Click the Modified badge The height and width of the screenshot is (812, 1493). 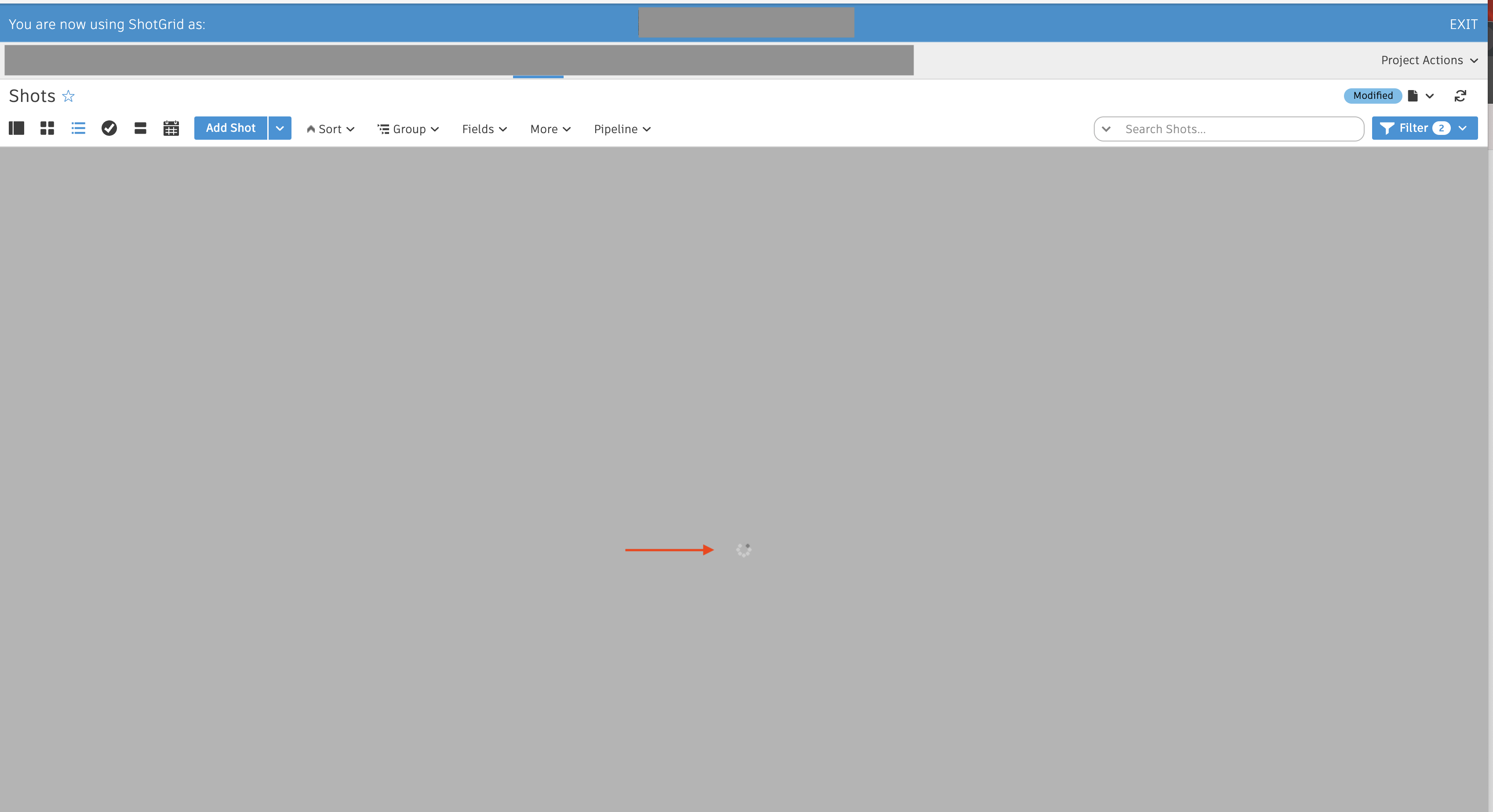point(1373,95)
